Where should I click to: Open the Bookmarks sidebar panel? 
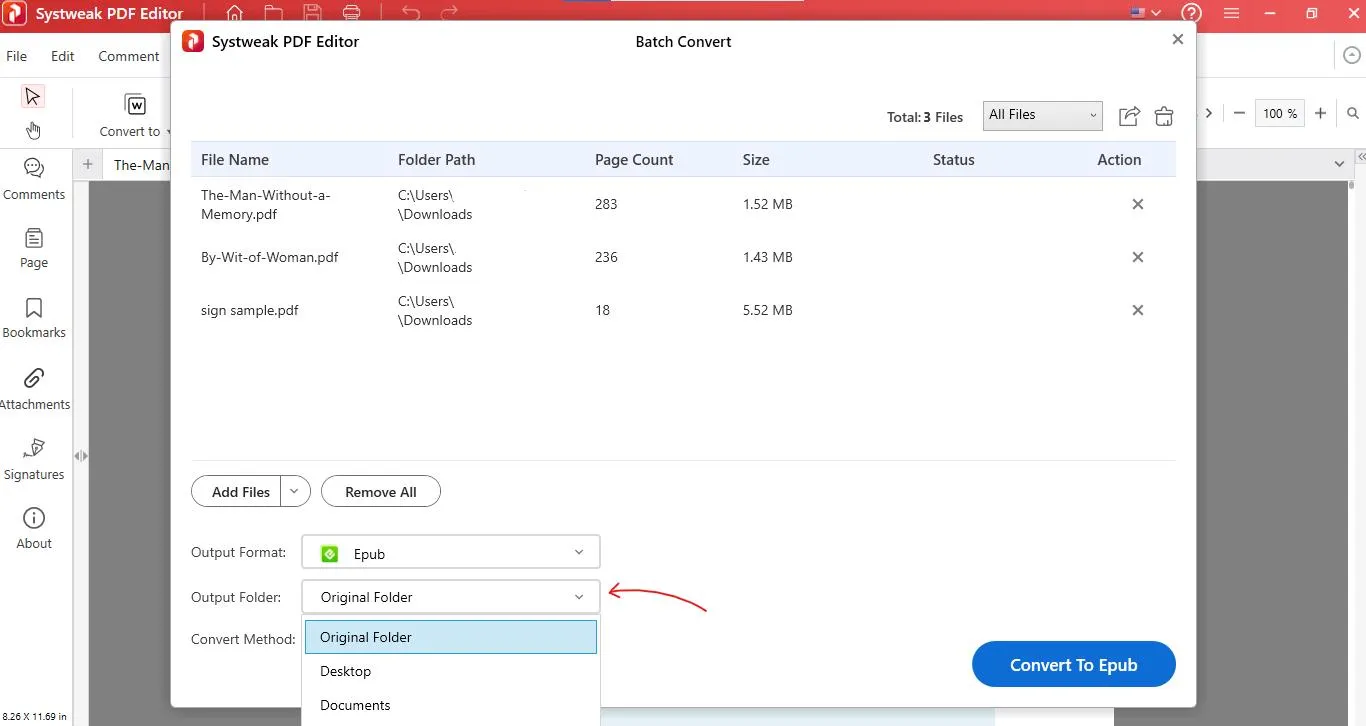[x=34, y=318]
